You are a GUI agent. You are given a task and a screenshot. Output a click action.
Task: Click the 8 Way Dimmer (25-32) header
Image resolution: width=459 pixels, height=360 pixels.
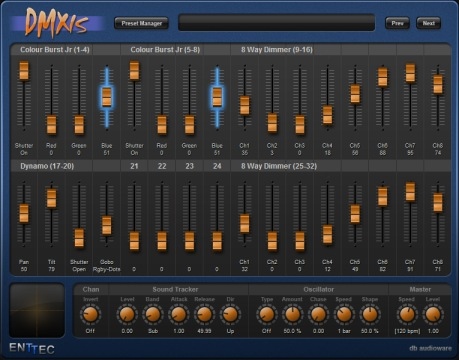(279, 166)
